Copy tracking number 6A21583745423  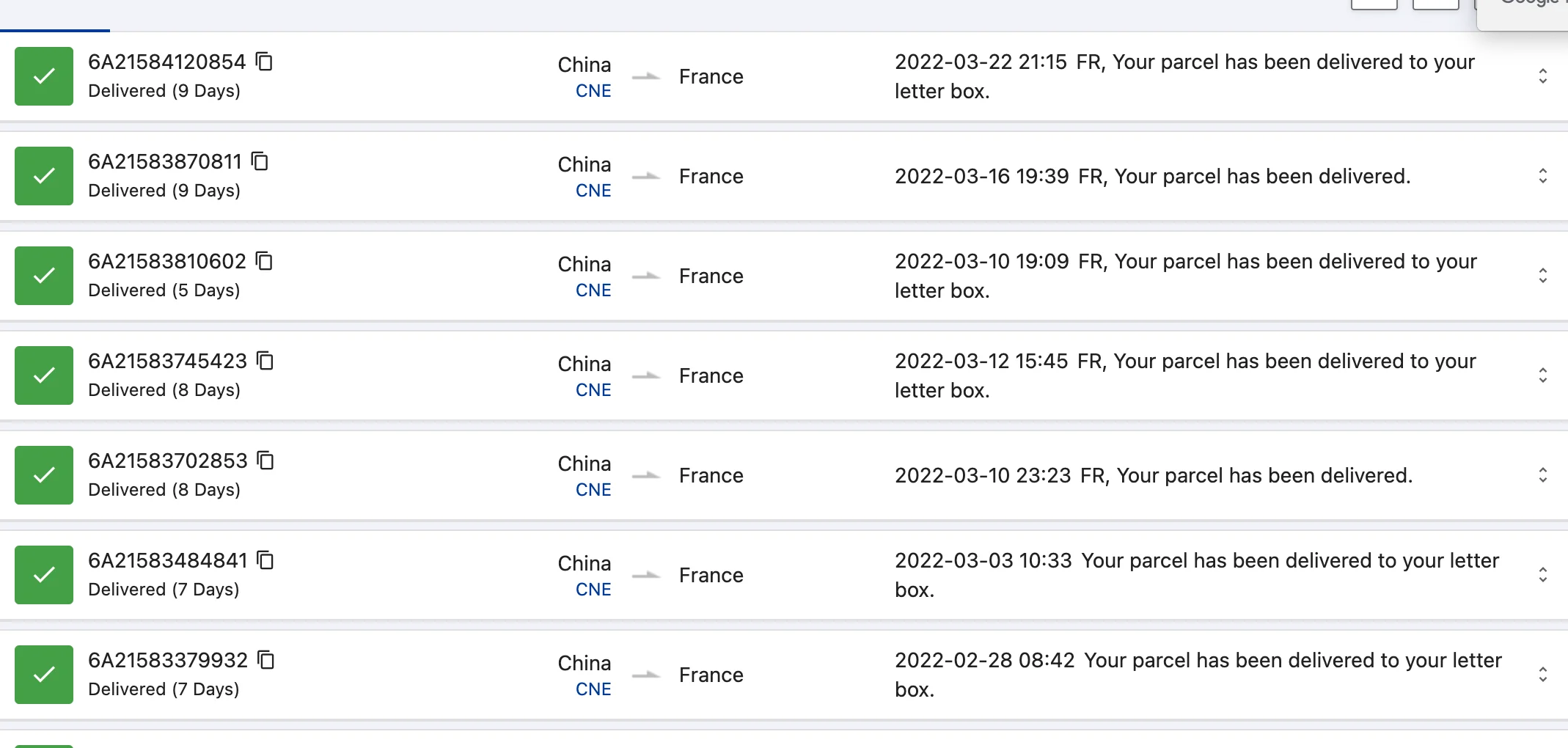tap(265, 362)
